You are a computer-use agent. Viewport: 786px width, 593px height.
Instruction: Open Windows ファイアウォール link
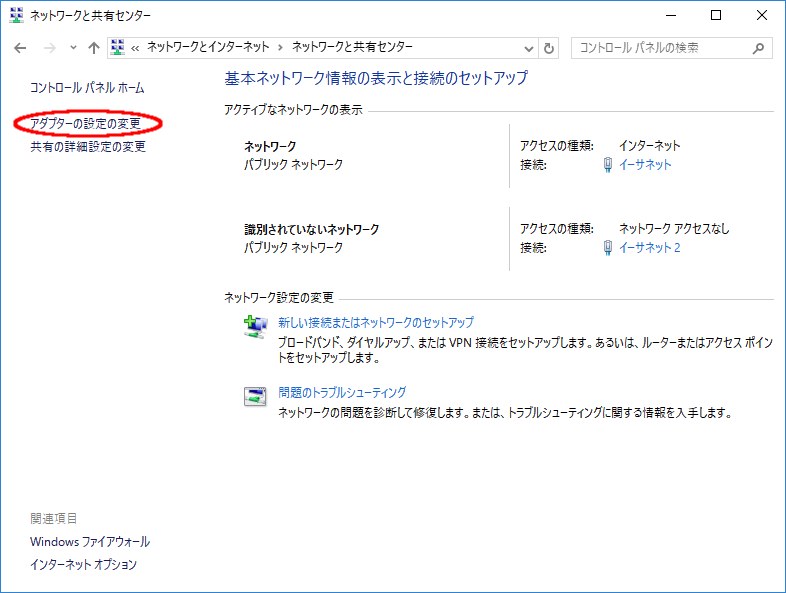(x=90, y=542)
